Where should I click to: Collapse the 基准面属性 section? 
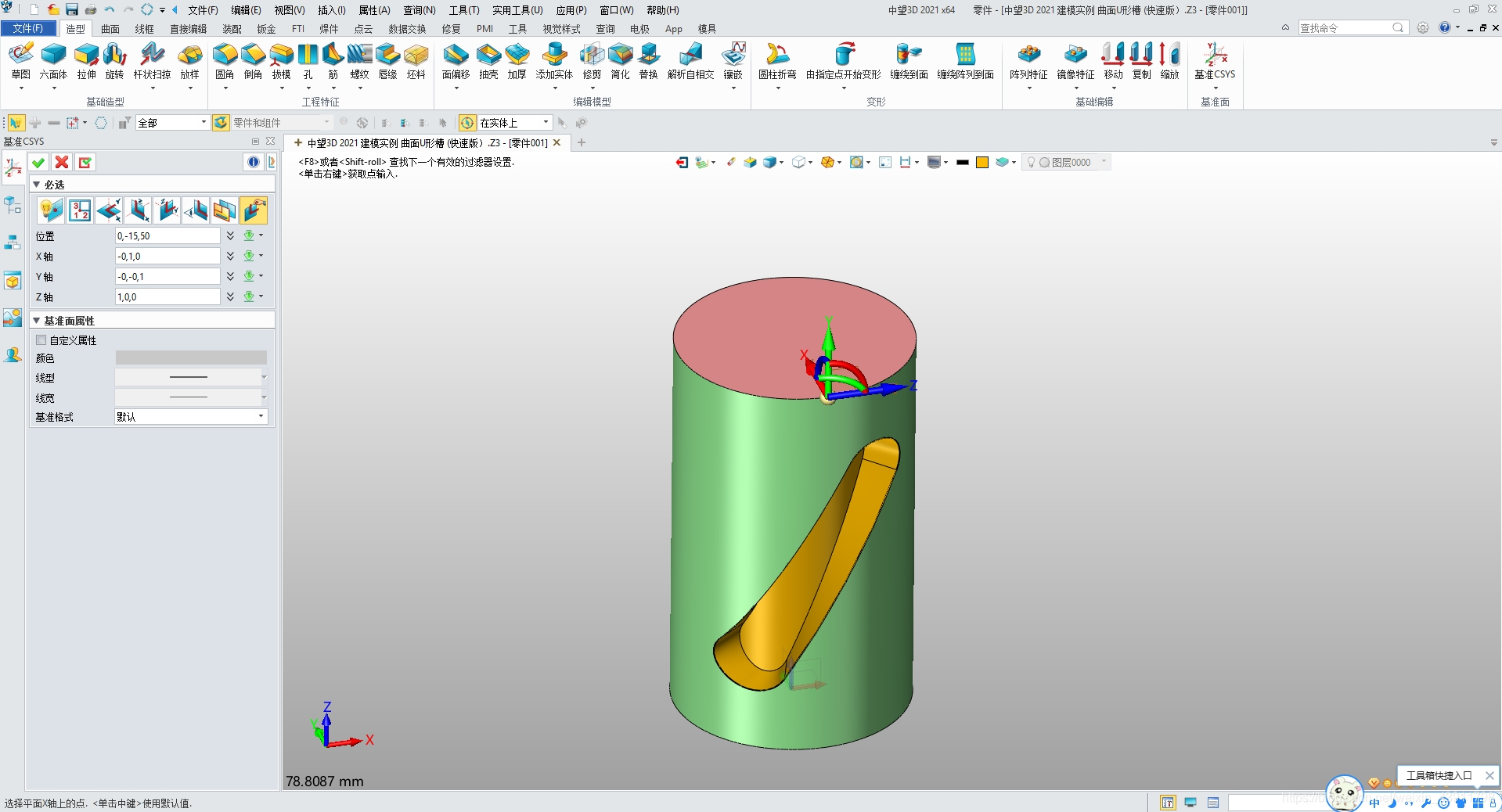click(x=36, y=321)
